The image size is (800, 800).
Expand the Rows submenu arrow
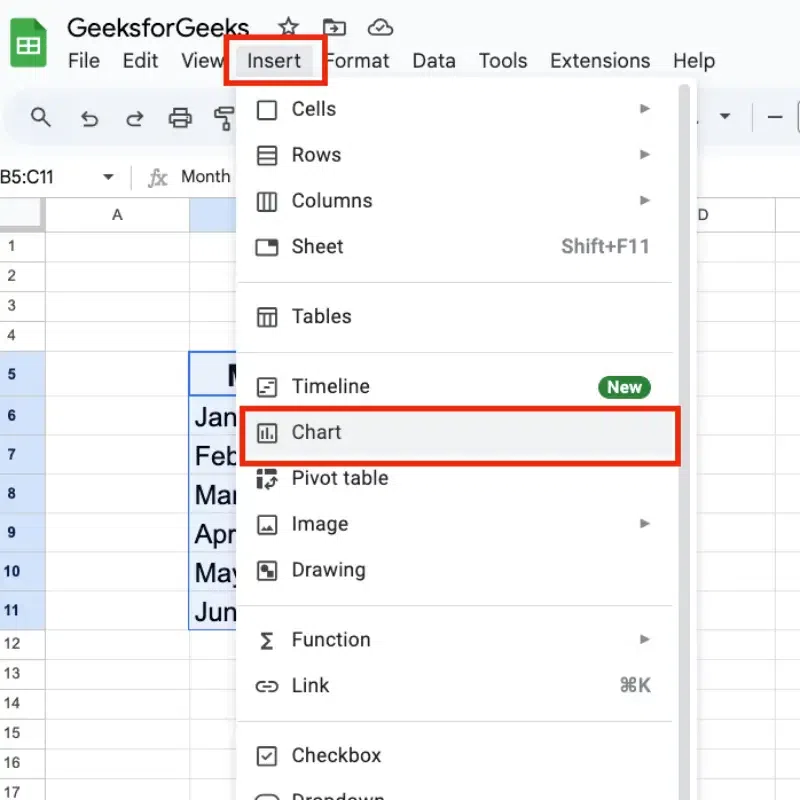point(645,154)
